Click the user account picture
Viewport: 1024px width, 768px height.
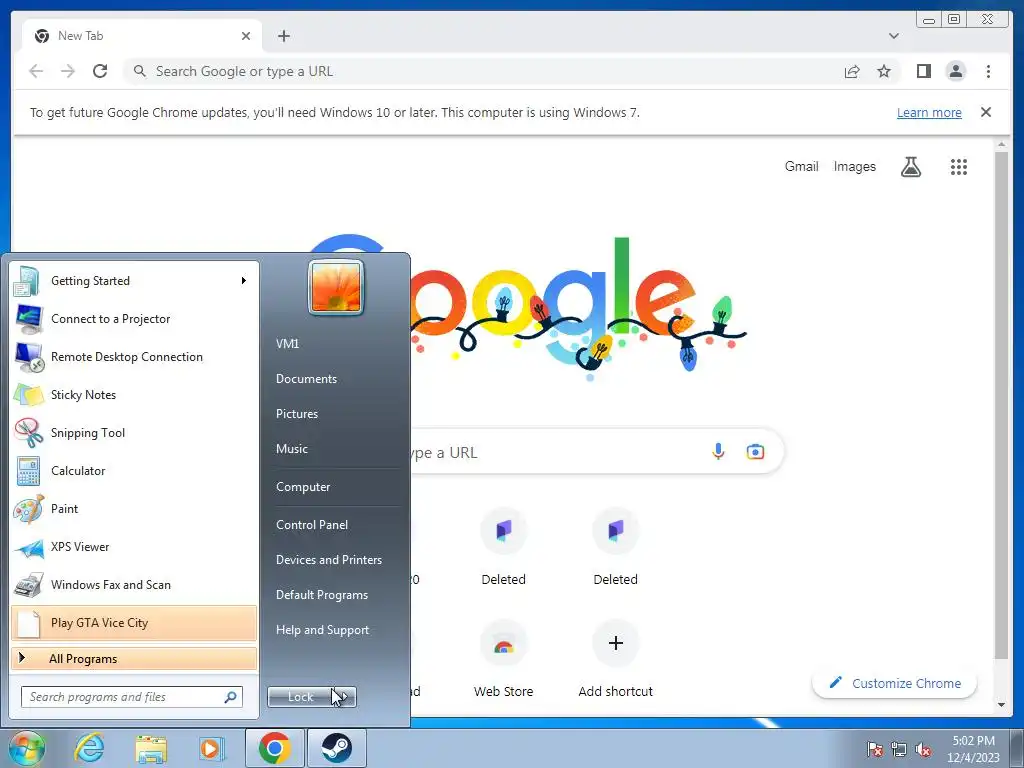(x=336, y=287)
